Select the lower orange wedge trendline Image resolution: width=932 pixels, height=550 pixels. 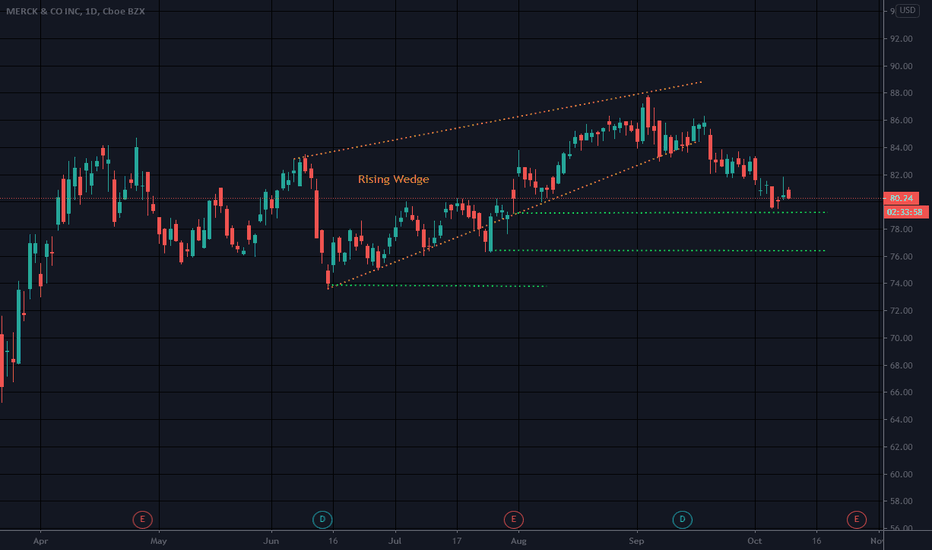513,214
